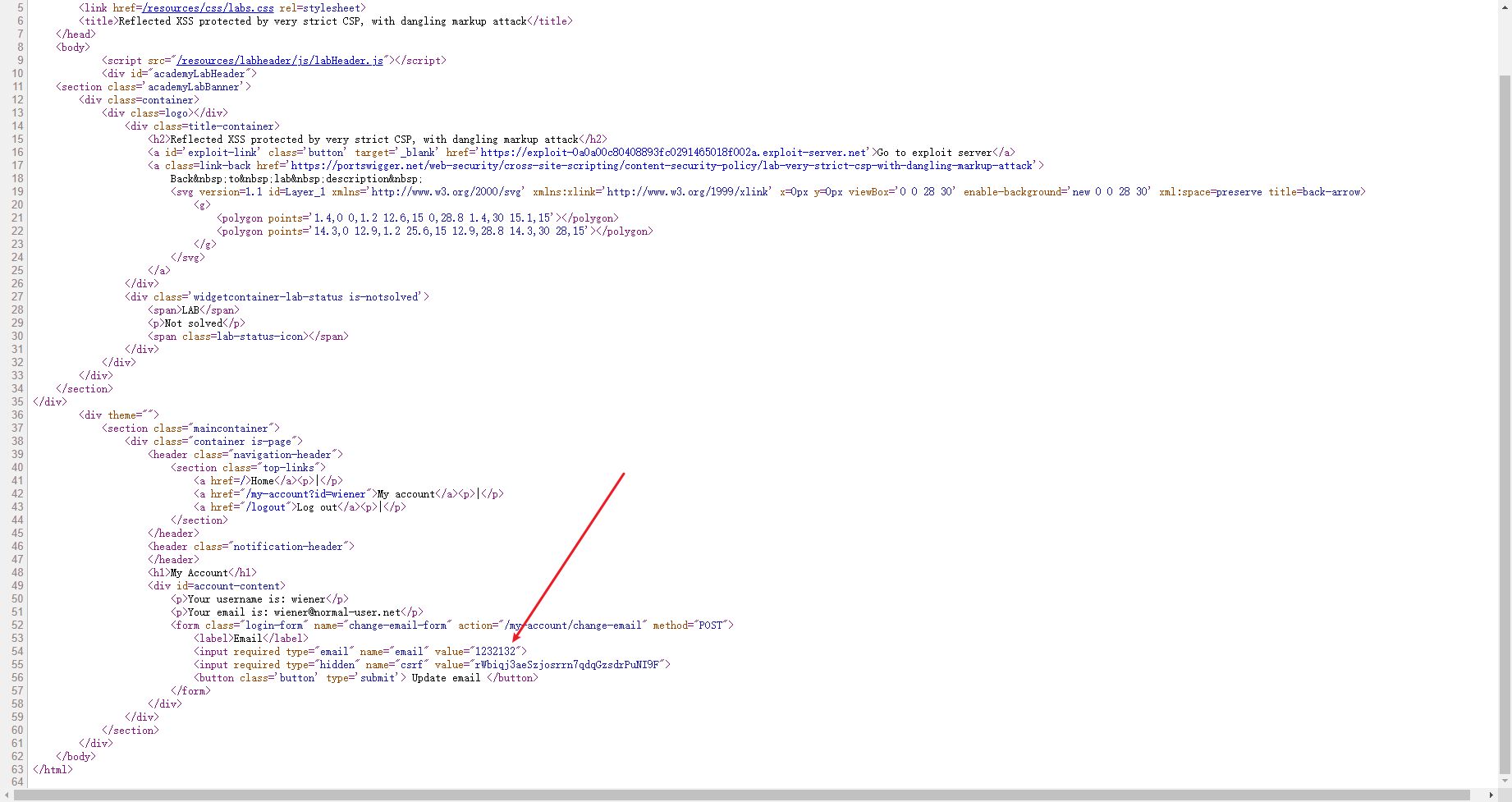Image resolution: width=1512 pixels, height=802 pixels.
Task: Click the vertical scrollbar thumb
Action: [x=1505, y=423]
